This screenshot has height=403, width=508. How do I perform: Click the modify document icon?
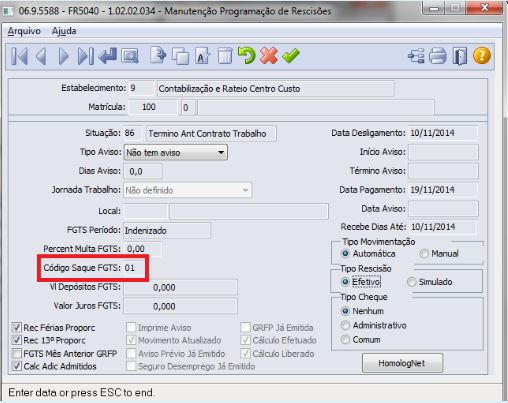[x=202, y=56]
